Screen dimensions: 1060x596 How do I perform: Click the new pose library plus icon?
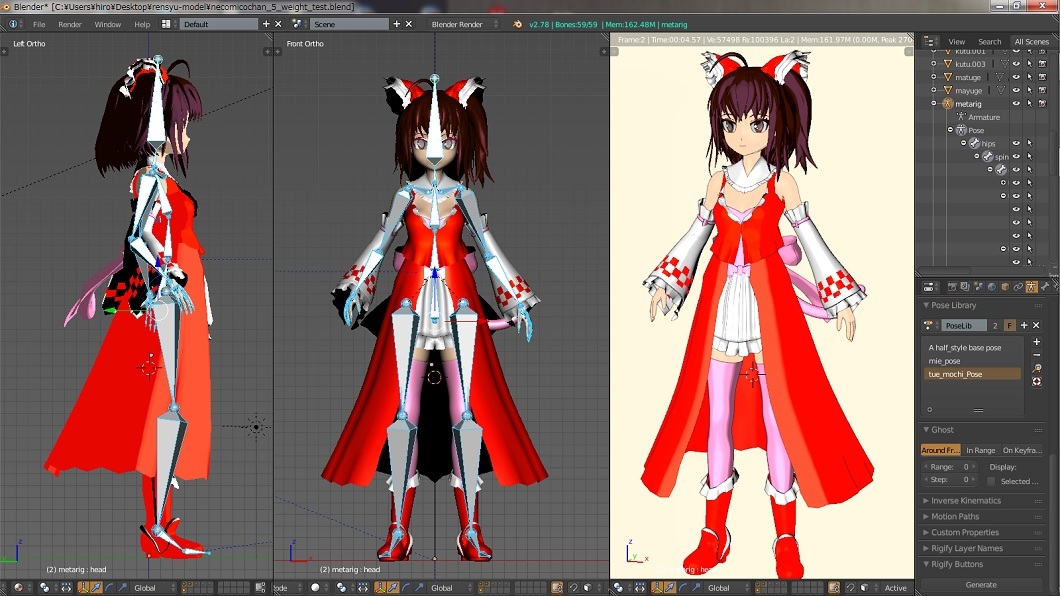[x=1023, y=326]
